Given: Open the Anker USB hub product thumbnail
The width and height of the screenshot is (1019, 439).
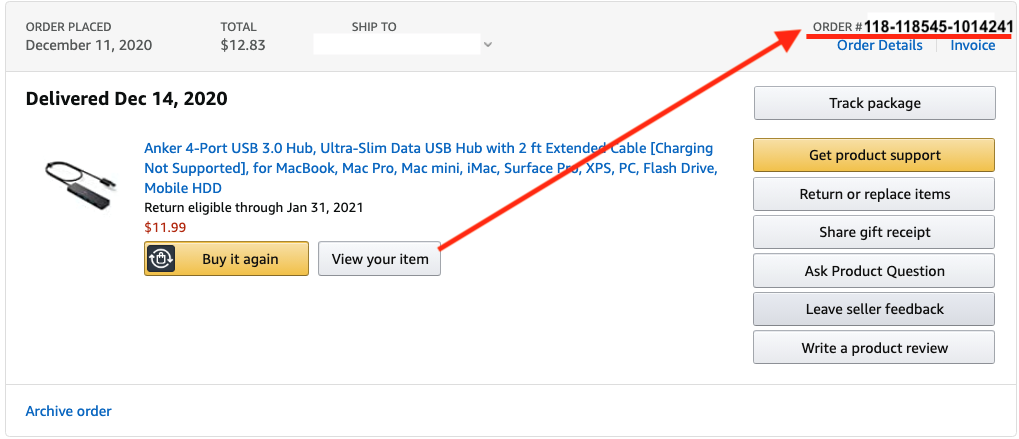Looking at the screenshot, I should click(81, 181).
